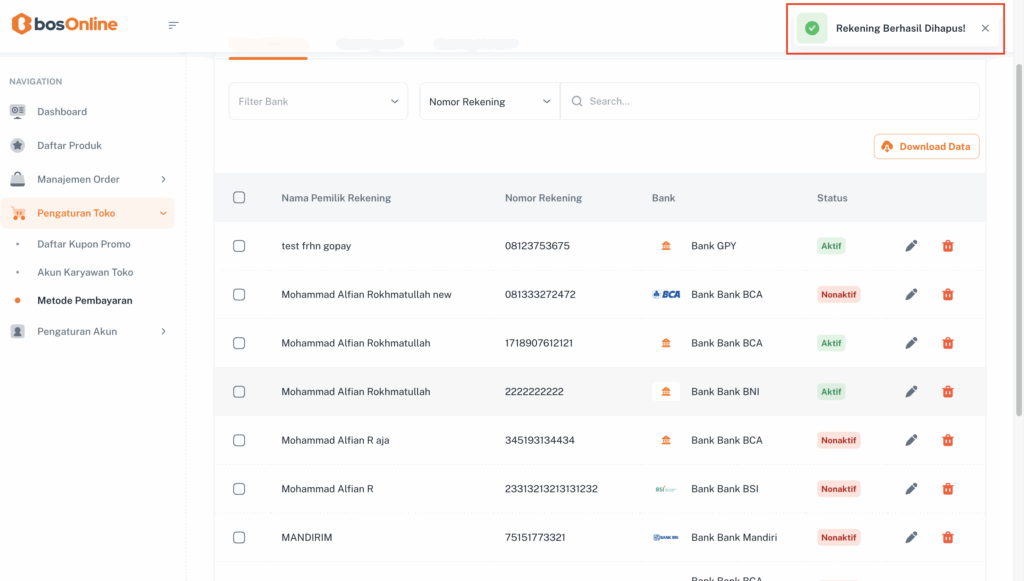Image resolution: width=1024 pixels, height=581 pixels.
Task: Edit the Bank BSI account entry
Action: pos(911,489)
